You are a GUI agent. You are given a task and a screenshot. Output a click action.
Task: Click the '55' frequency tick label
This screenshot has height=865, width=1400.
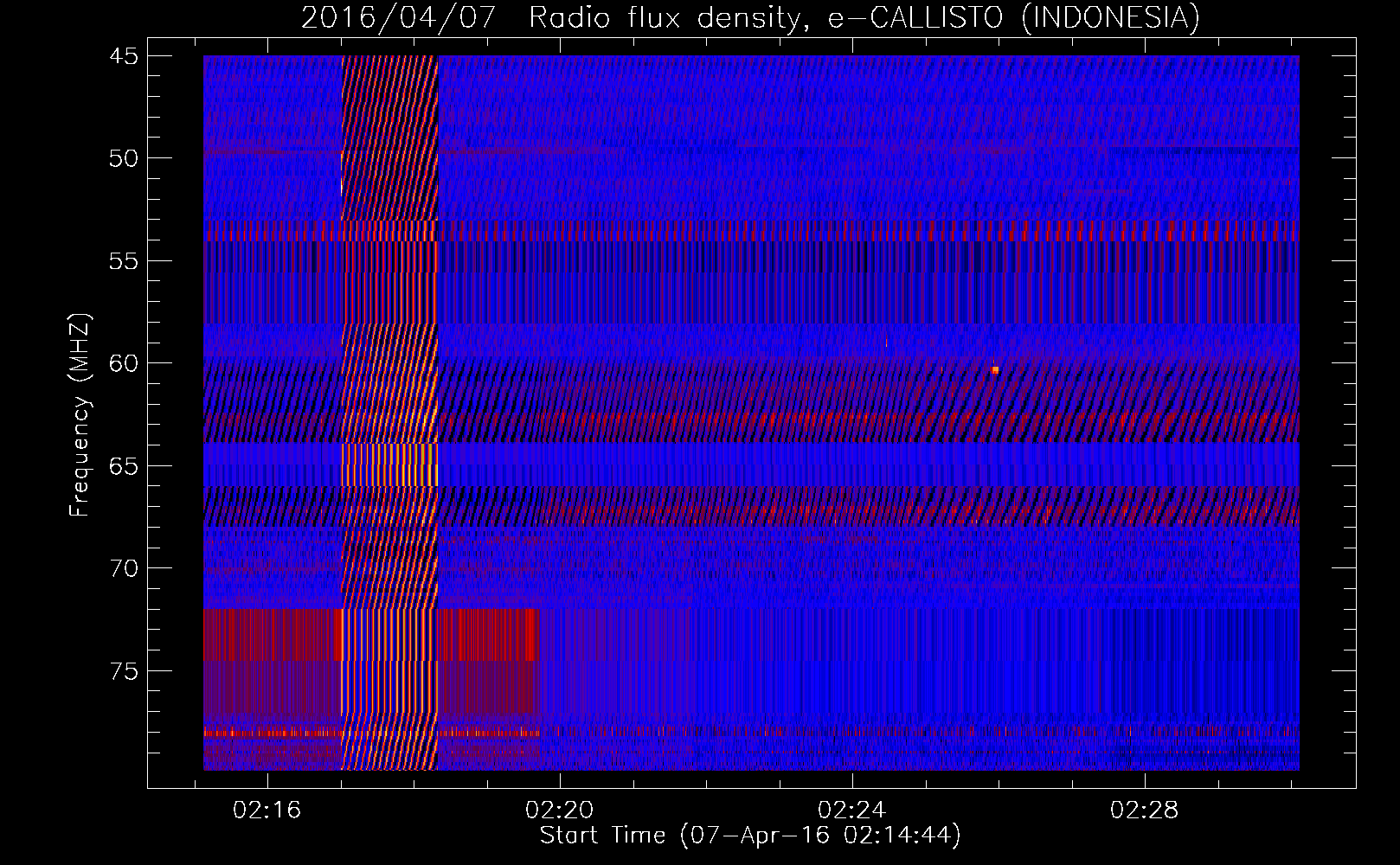(123, 261)
